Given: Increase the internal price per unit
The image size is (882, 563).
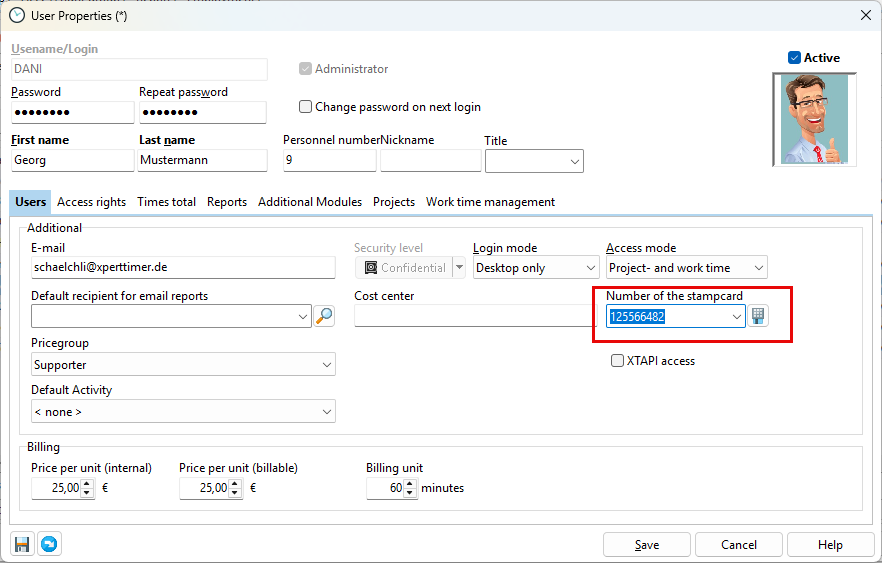Looking at the screenshot, I should pos(86,484).
